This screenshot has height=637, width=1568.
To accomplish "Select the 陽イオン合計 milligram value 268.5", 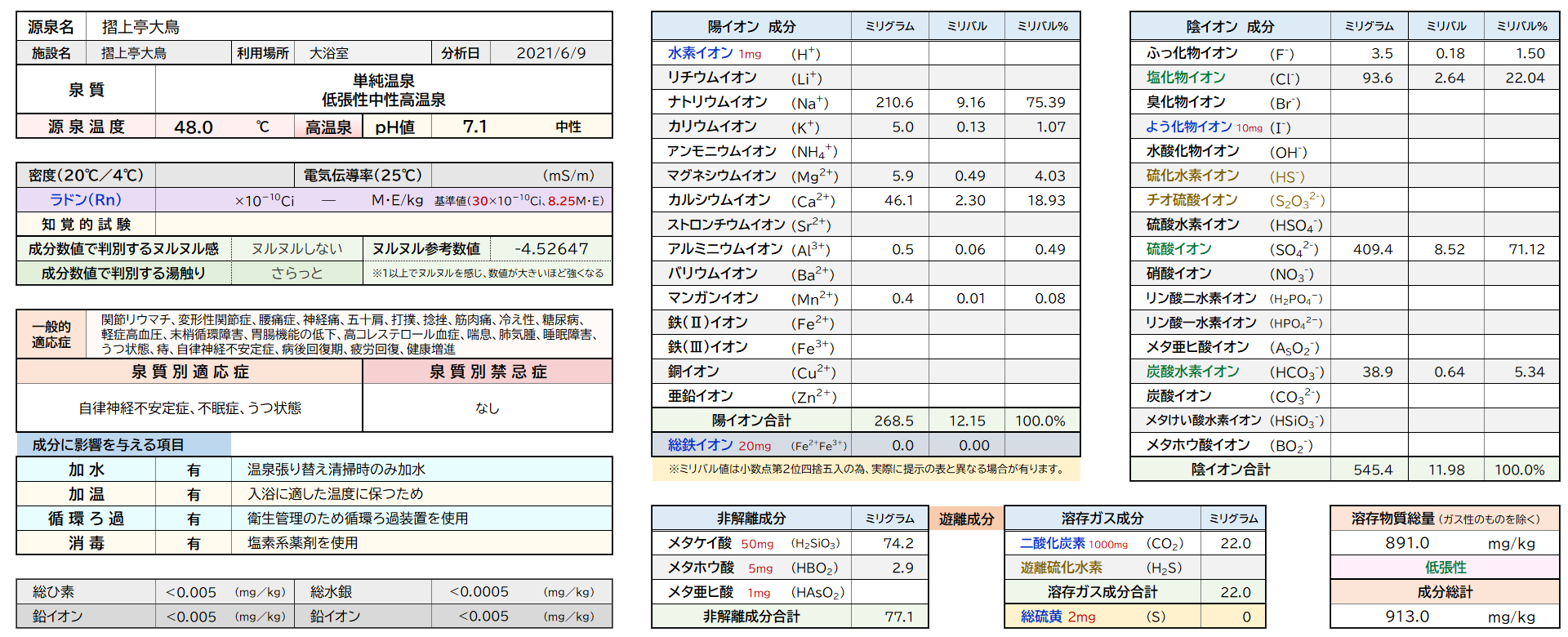I will [893, 421].
